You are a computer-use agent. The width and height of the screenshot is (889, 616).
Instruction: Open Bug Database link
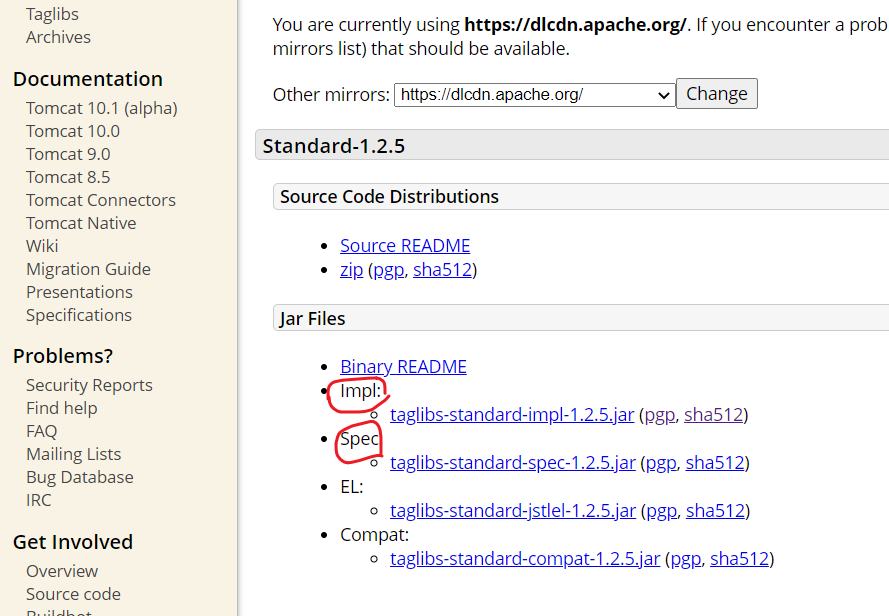coord(80,478)
